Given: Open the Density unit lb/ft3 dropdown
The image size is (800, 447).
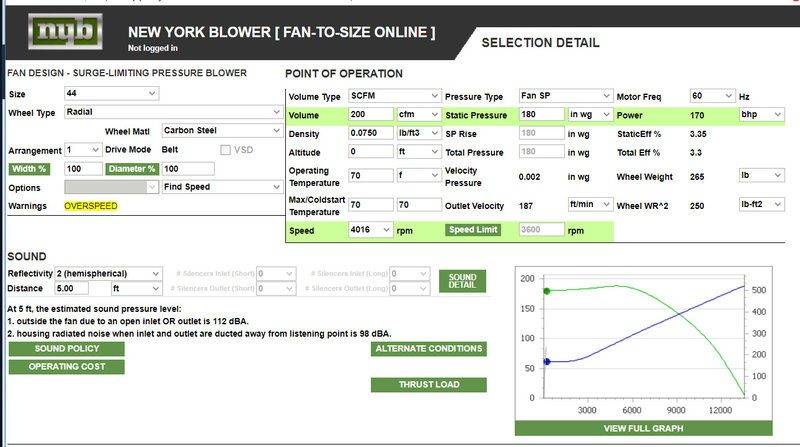Looking at the screenshot, I should (418, 133).
